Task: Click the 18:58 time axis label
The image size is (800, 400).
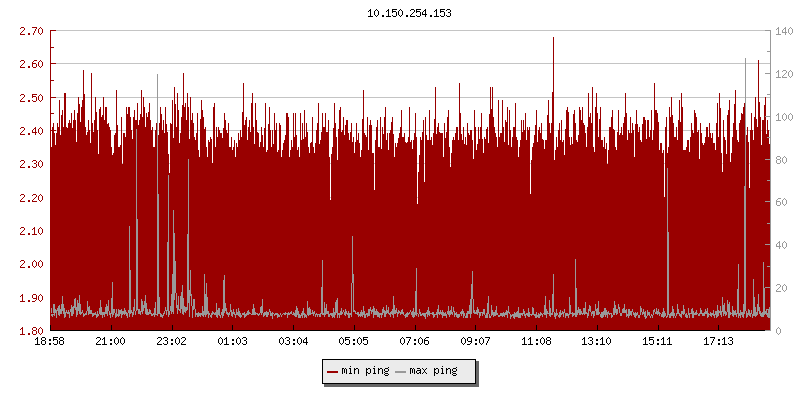Action: [x=50, y=342]
